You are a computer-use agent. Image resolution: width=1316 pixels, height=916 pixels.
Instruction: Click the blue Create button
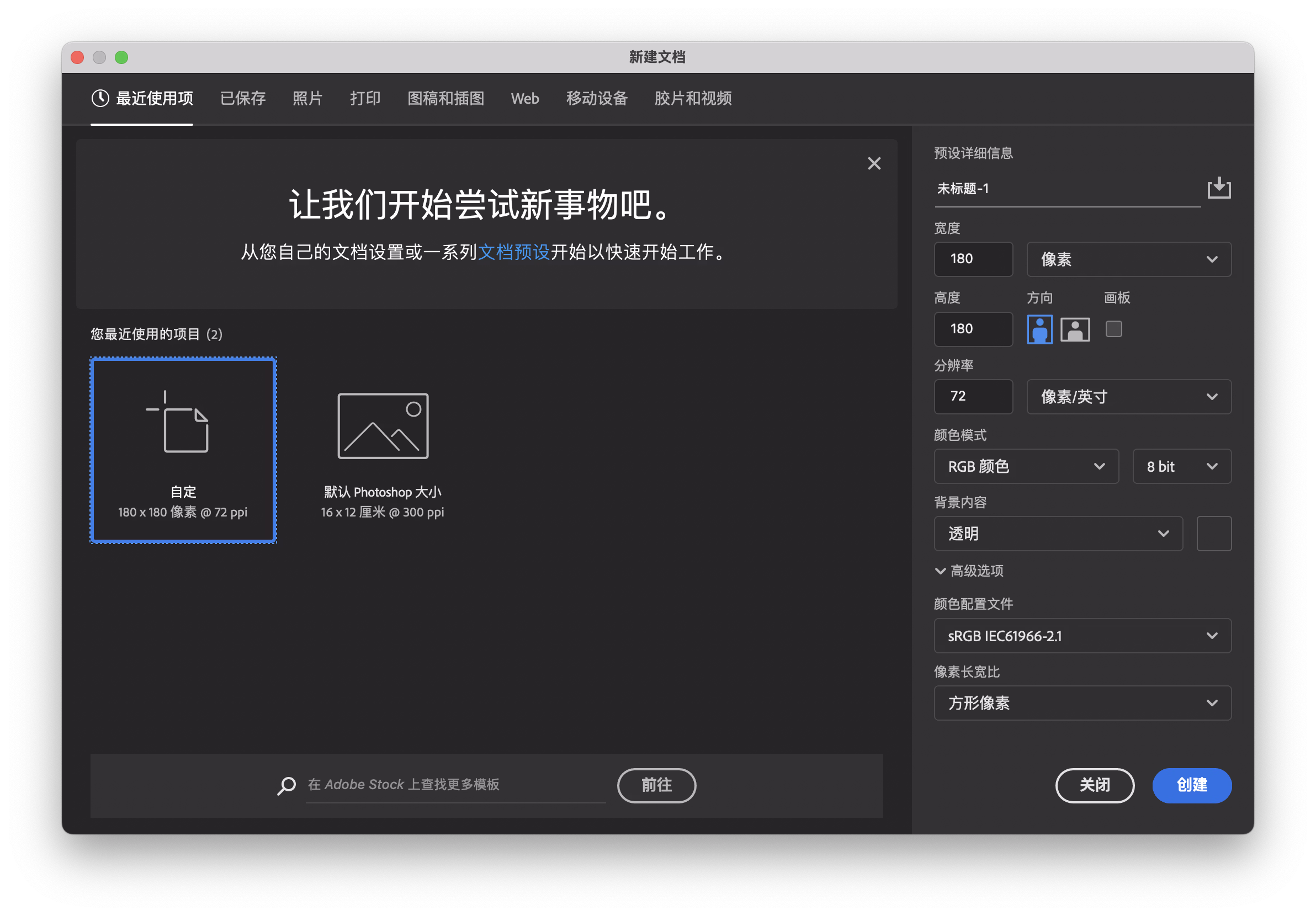pyautogui.click(x=1191, y=785)
